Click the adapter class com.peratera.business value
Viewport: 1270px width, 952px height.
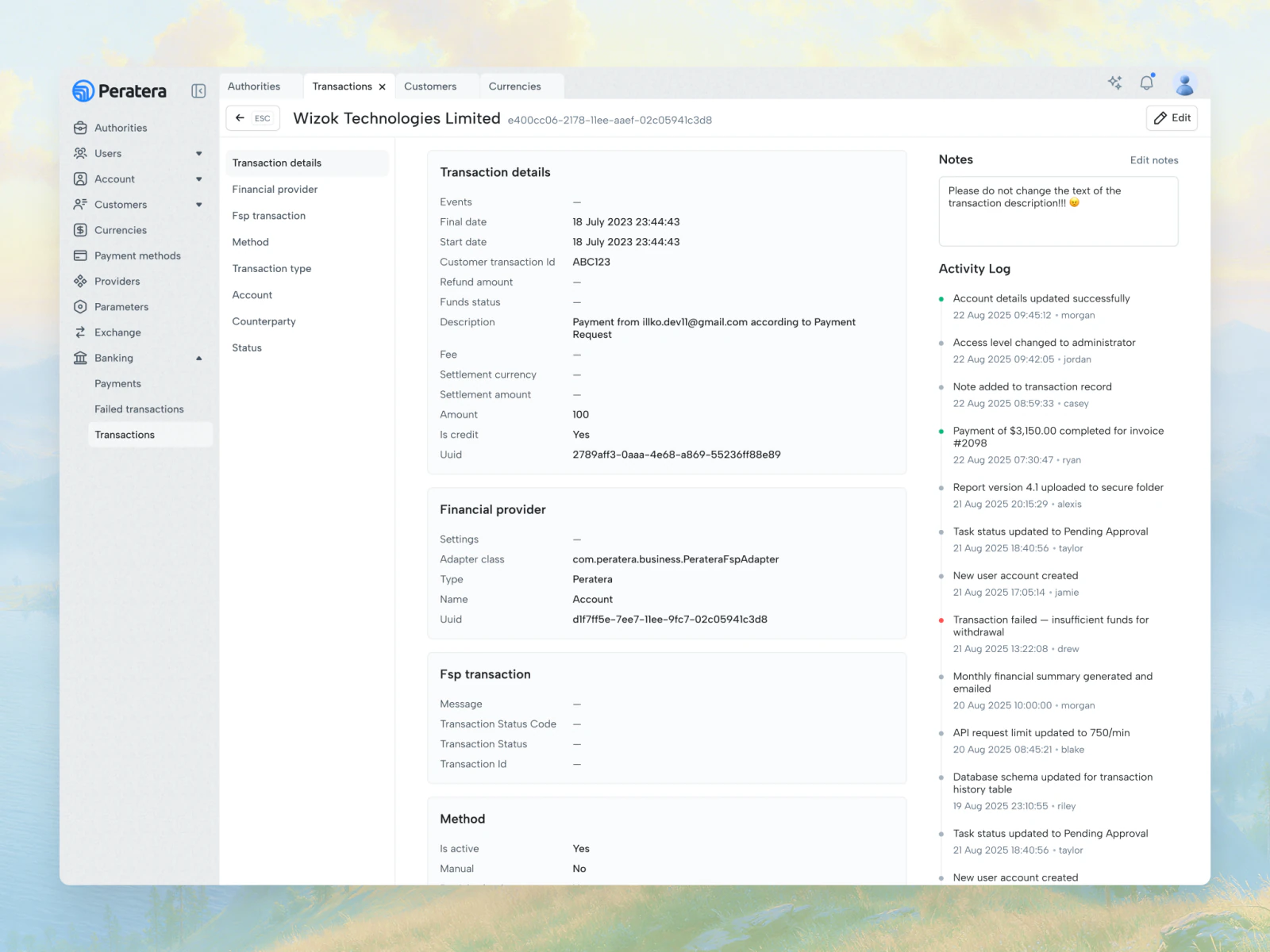click(x=675, y=560)
